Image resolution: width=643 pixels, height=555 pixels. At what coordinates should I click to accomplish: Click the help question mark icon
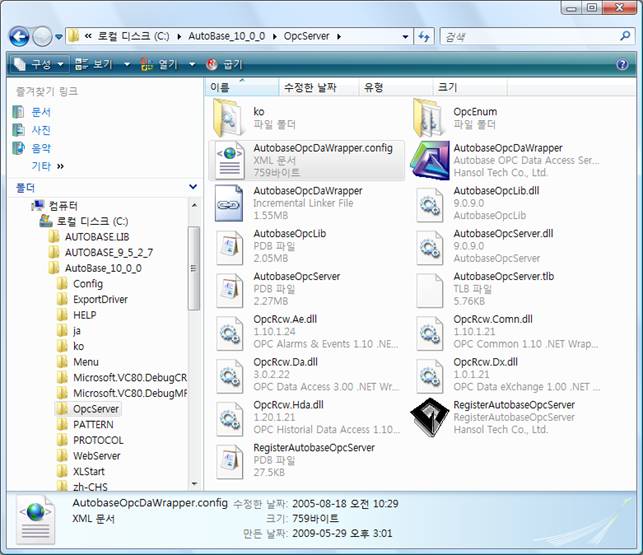[622, 63]
